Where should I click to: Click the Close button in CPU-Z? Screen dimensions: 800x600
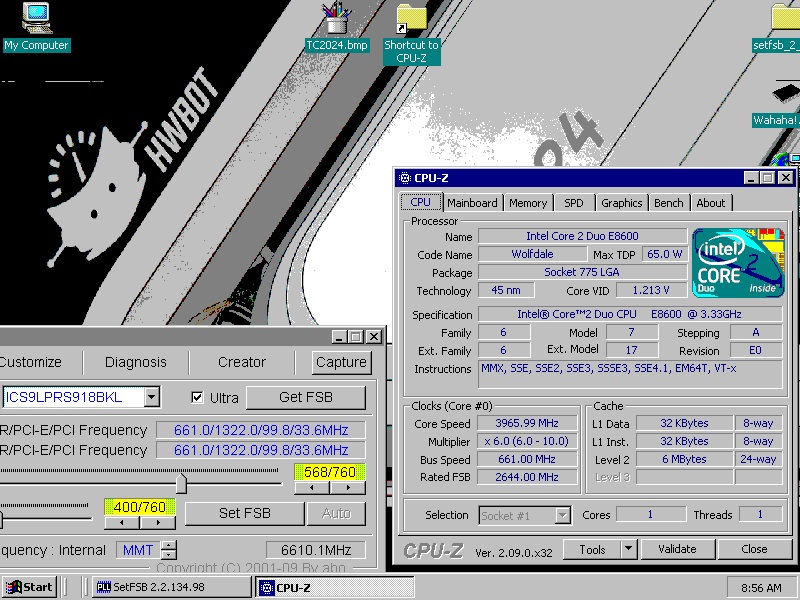coord(754,549)
